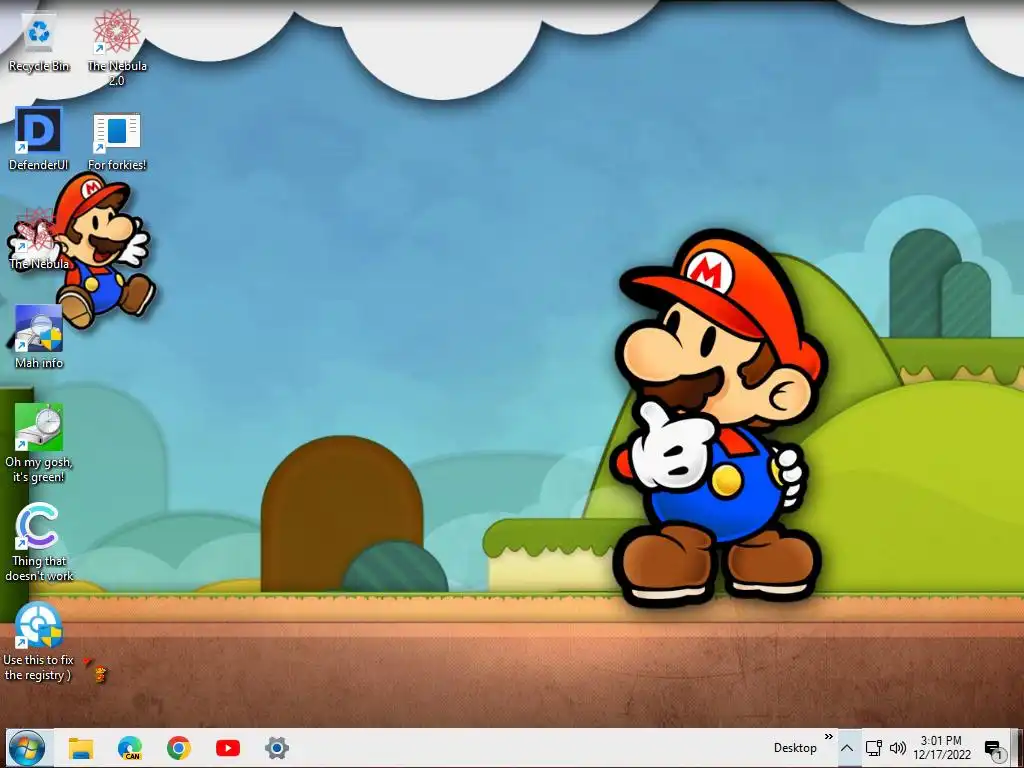The height and width of the screenshot is (768, 1024).
Task: Launch Google Chrome from the taskbar
Action: (x=178, y=748)
